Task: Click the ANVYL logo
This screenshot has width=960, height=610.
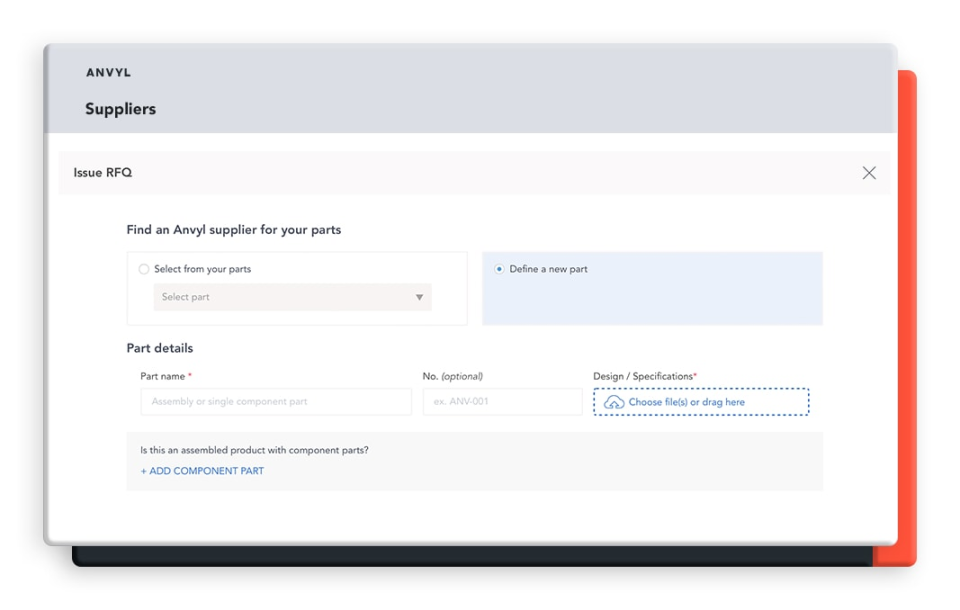Action: (x=108, y=73)
